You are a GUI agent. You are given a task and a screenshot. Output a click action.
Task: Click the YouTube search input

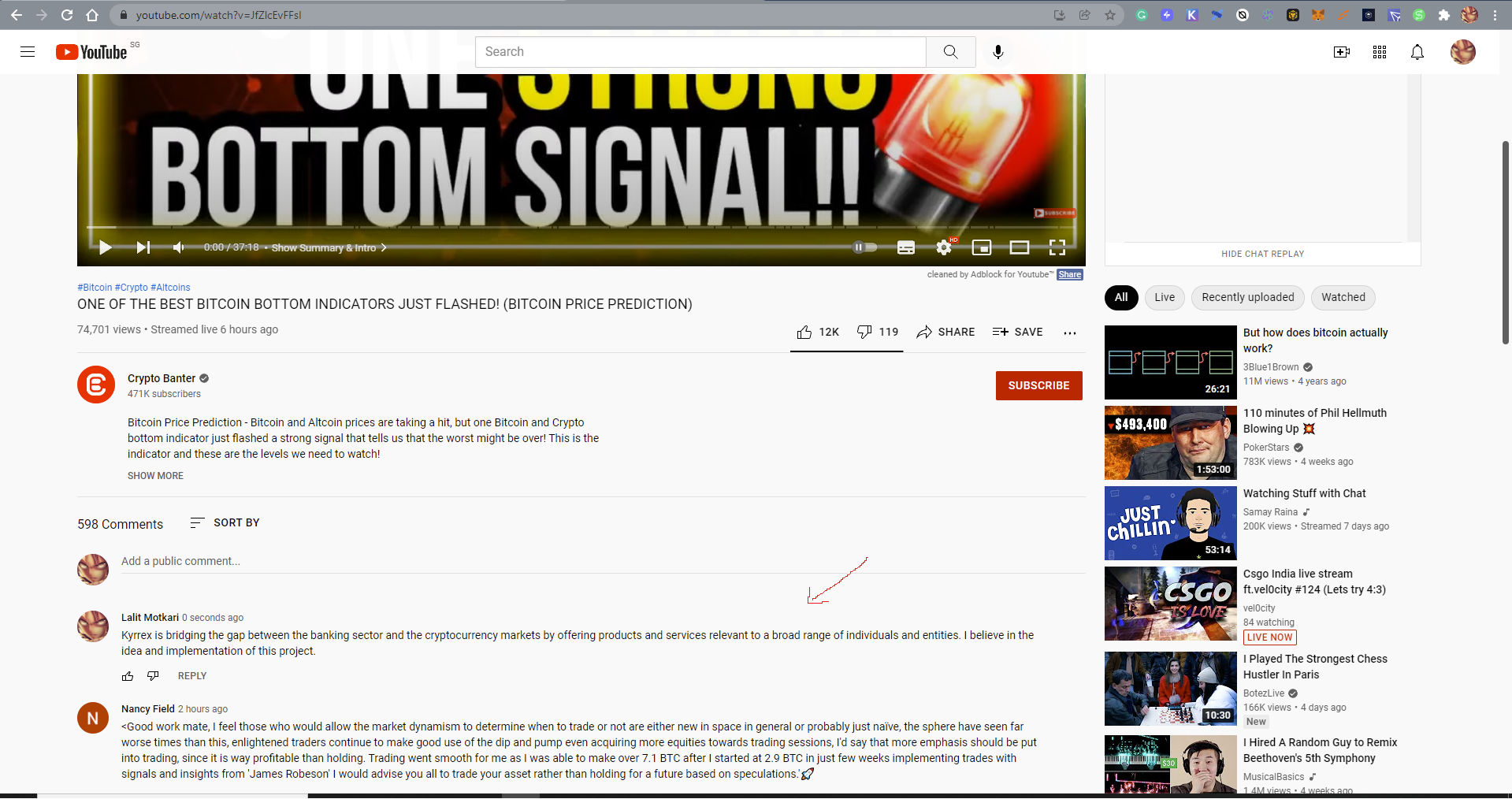pos(700,52)
